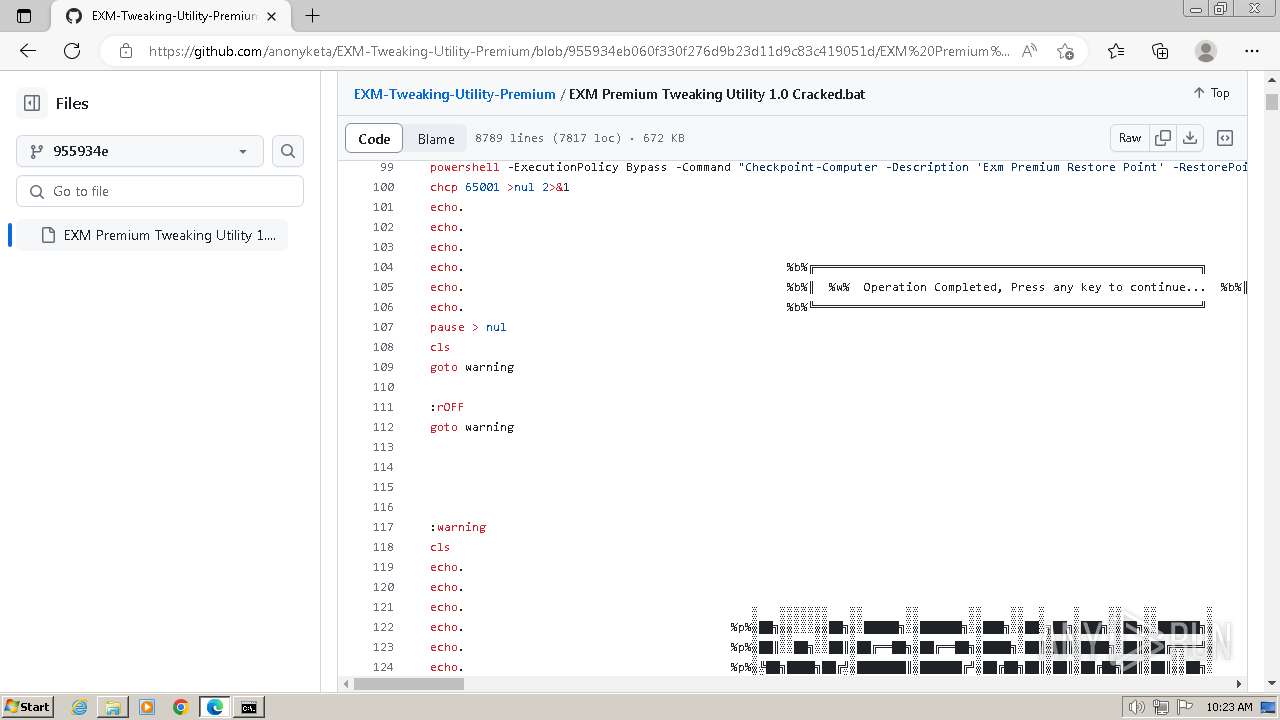Open Action Center flag icon
This screenshot has width=1280, height=720.
tap(1185, 707)
